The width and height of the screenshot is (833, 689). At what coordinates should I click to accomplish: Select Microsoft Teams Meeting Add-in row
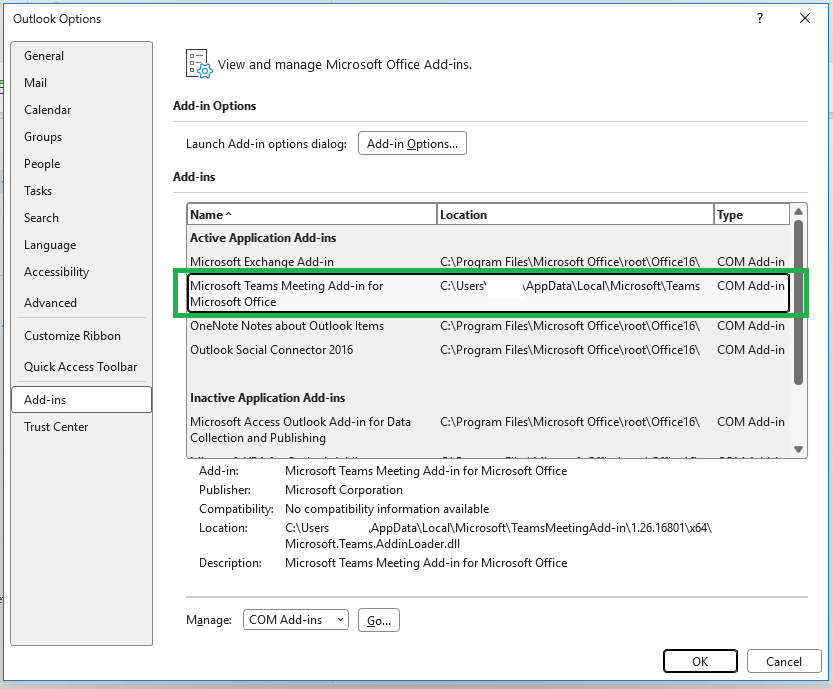(488, 293)
